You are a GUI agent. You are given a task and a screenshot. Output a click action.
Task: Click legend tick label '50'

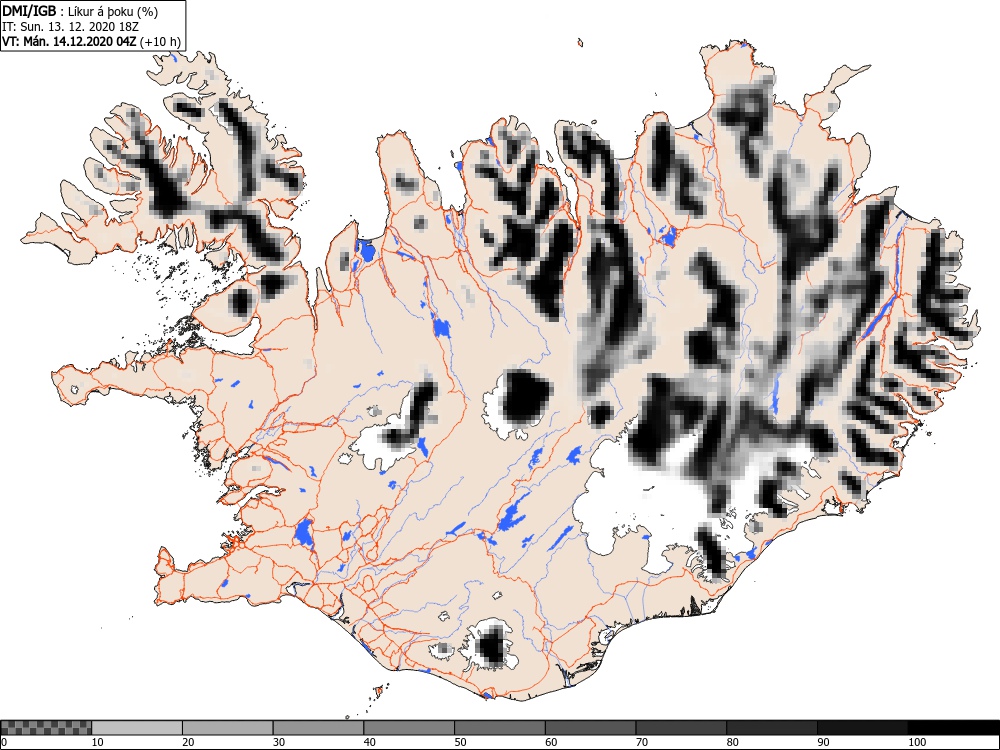tap(460, 742)
